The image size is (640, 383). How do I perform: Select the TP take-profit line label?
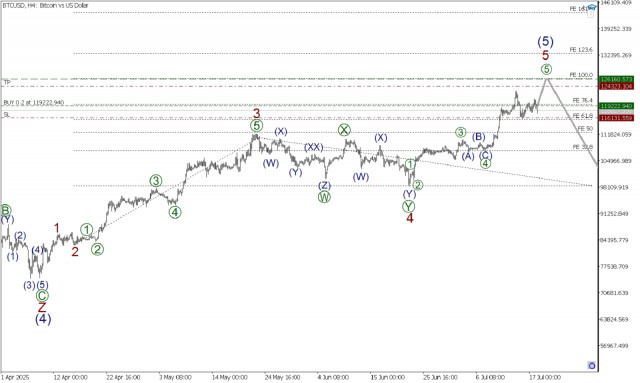(7, 82)
